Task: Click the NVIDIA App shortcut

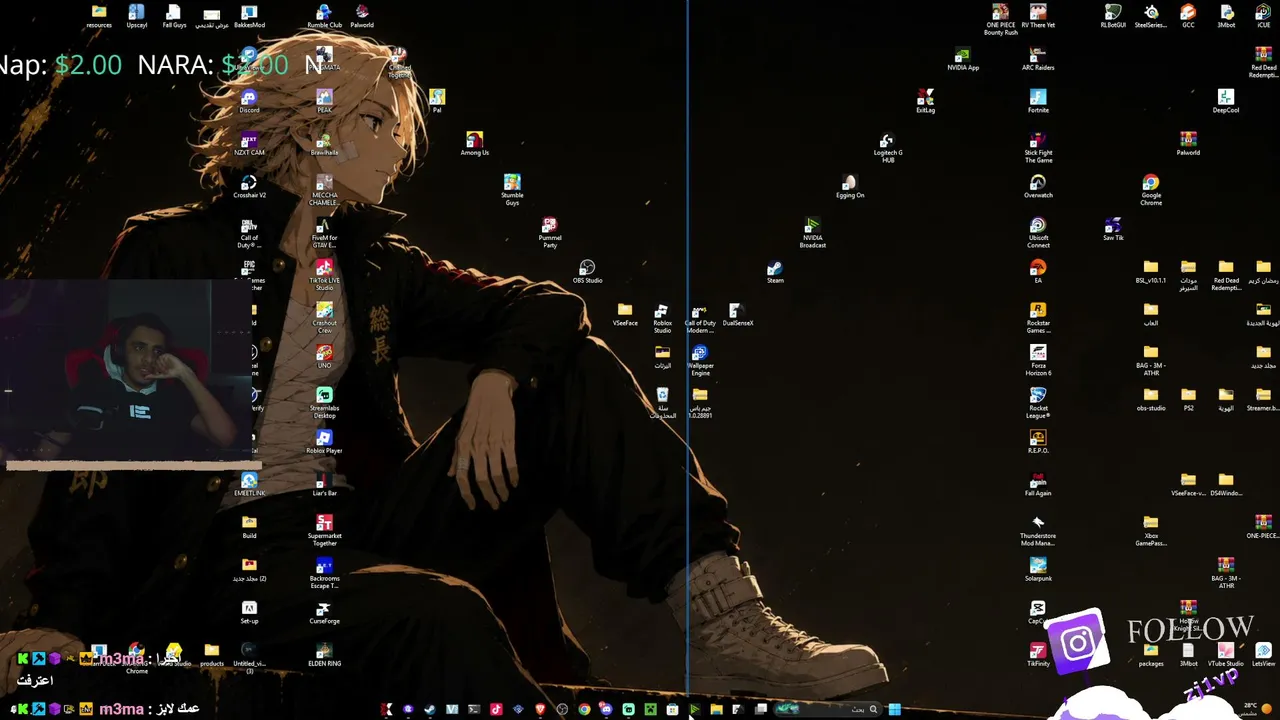Action: (963, 59)
